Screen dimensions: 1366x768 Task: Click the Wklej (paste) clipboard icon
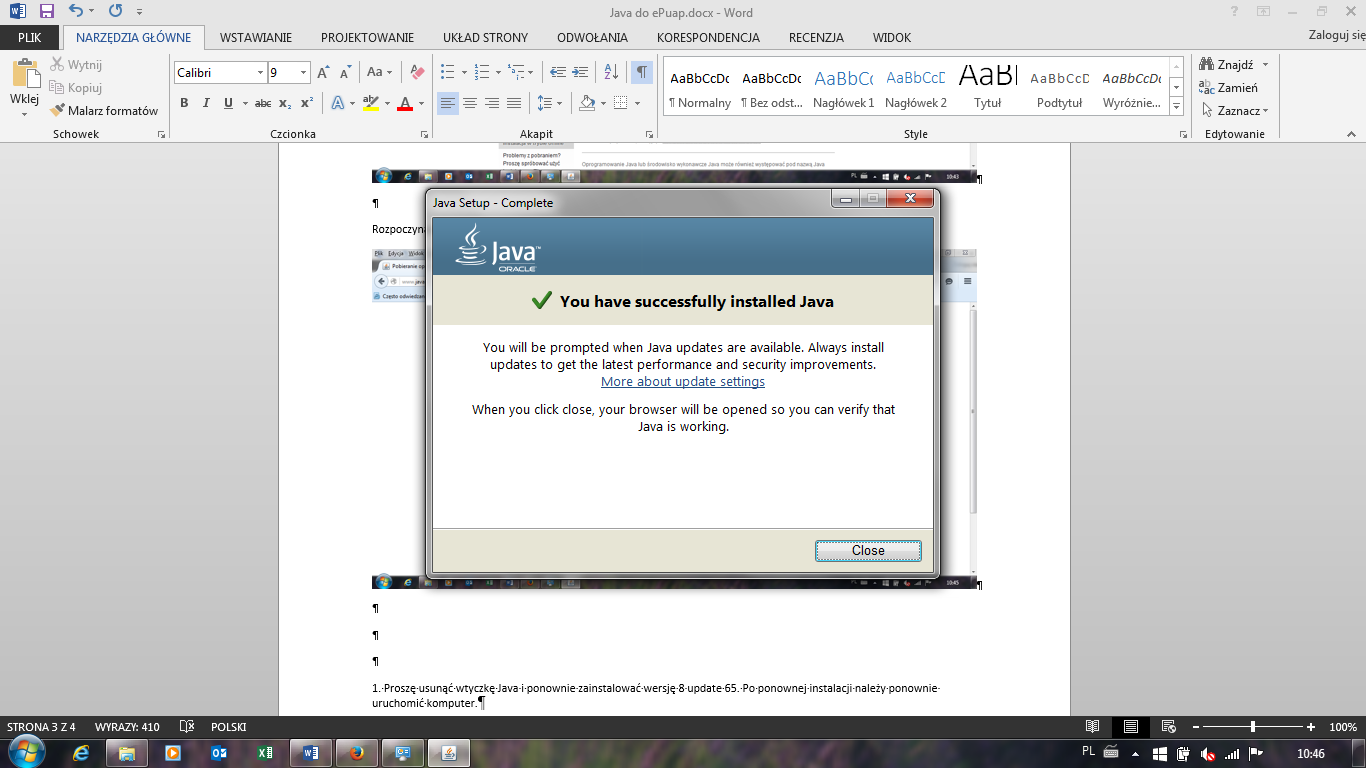[x=24, y=73]
